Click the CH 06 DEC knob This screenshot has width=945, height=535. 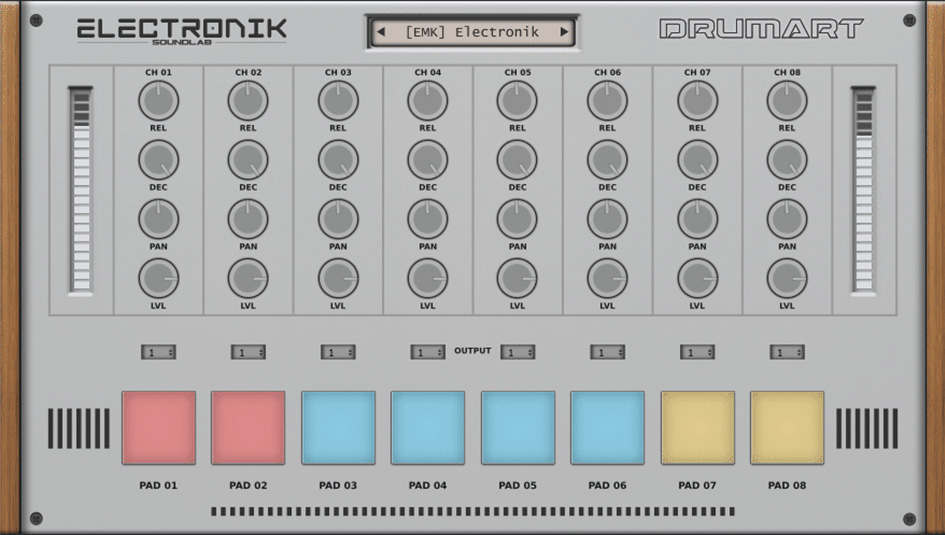click(607, 160)
